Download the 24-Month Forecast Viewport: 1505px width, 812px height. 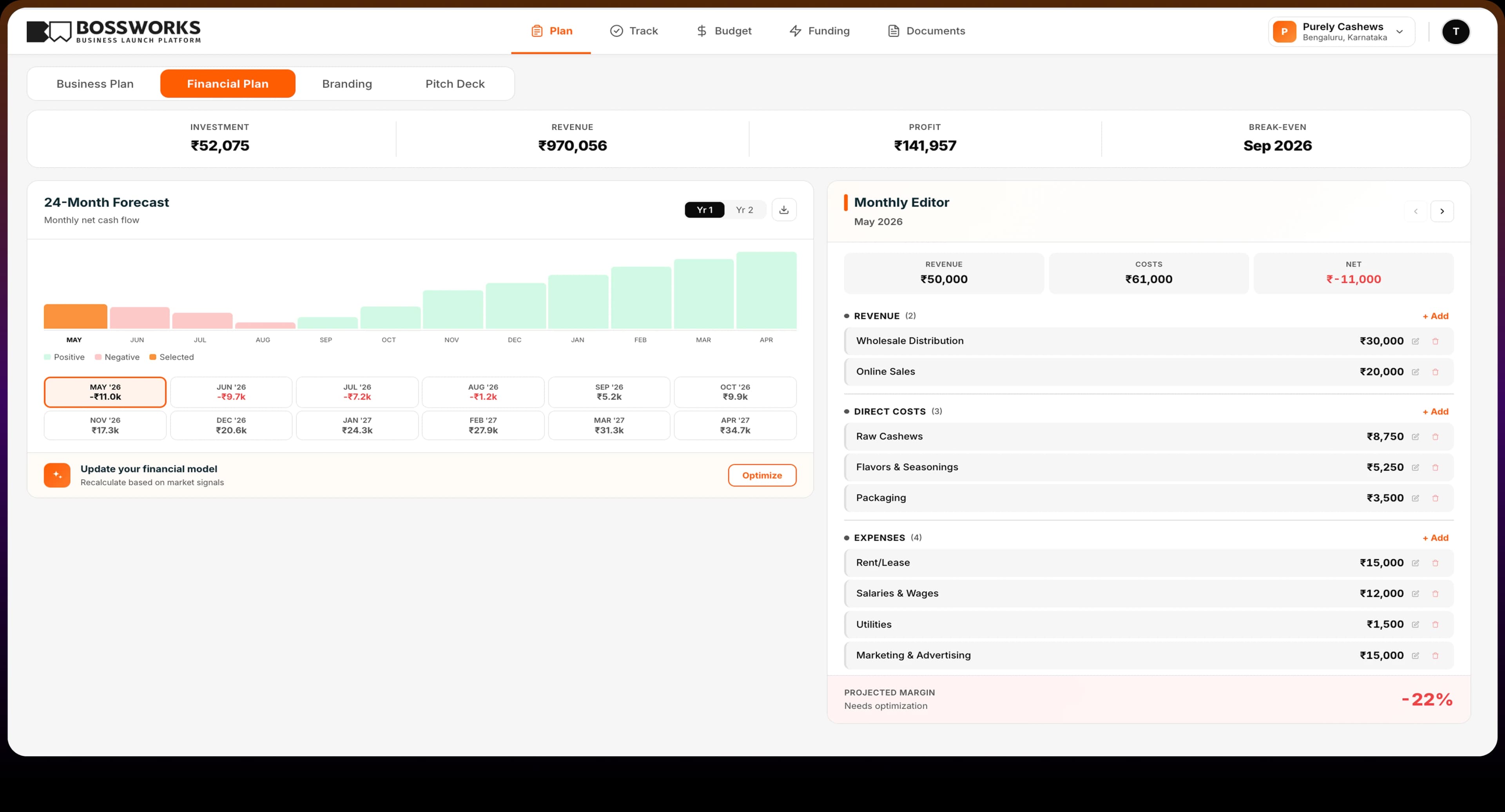784,210
